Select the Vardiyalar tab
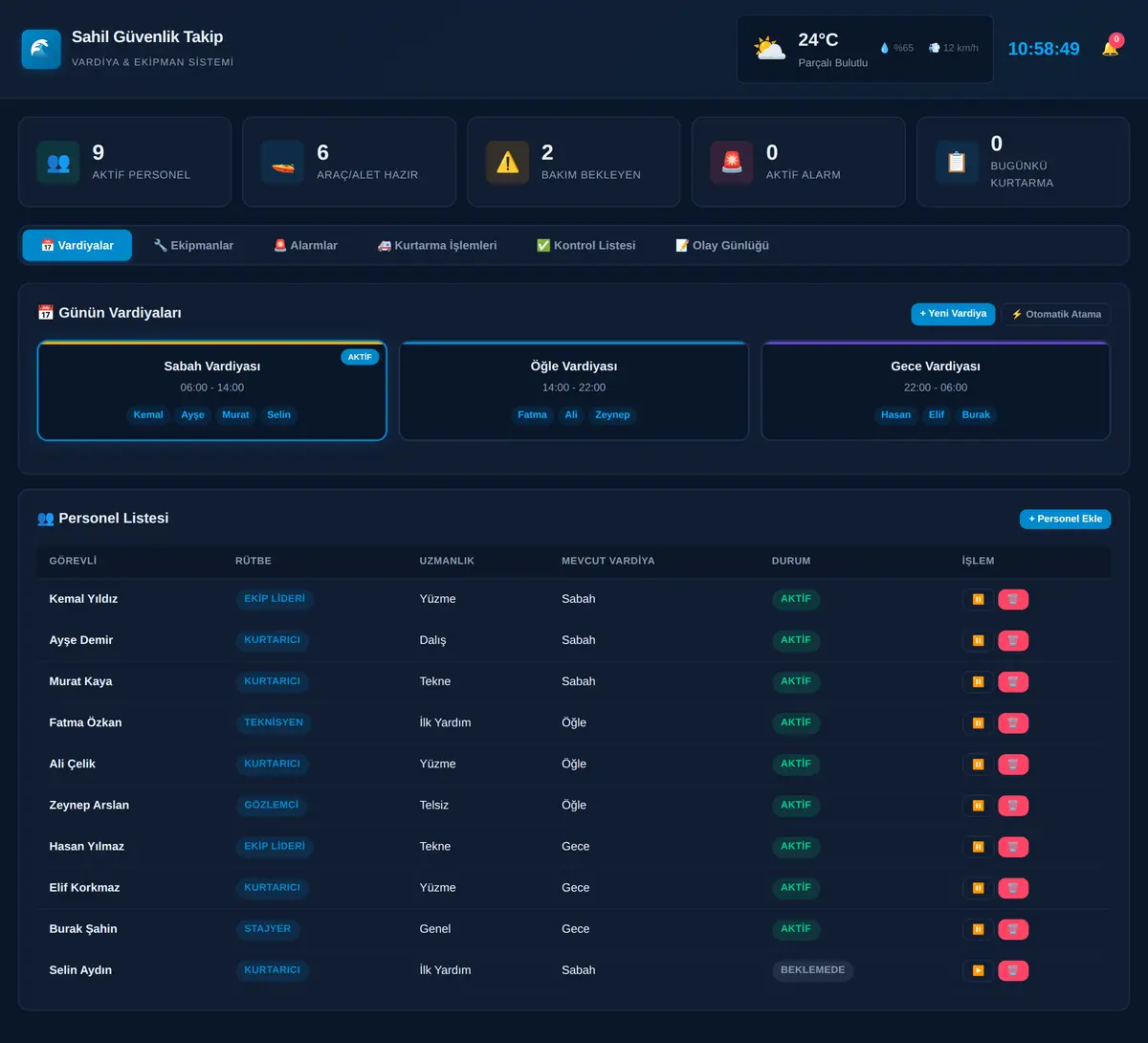Screen dimensions: 1148x1043 point(77,246)
